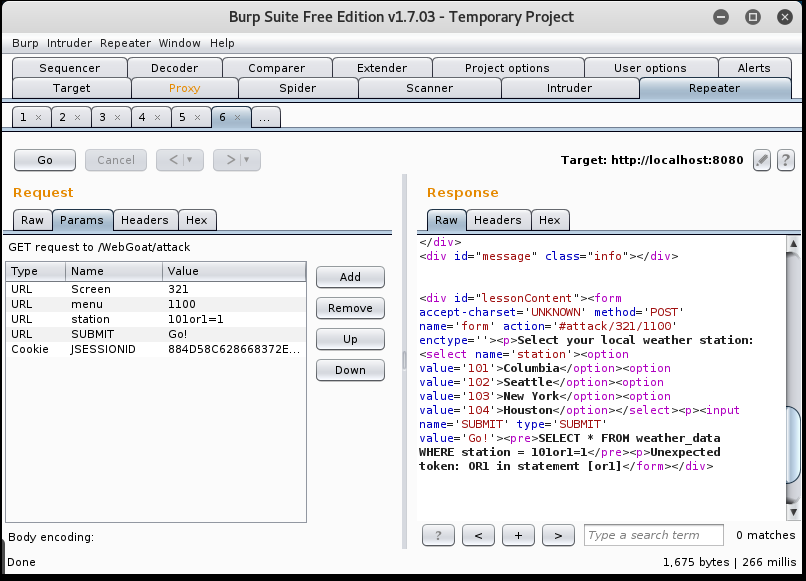The height and width of the screenshot is (581, 806).
Task: Open the Window menu
Action: tap(179, 43)
